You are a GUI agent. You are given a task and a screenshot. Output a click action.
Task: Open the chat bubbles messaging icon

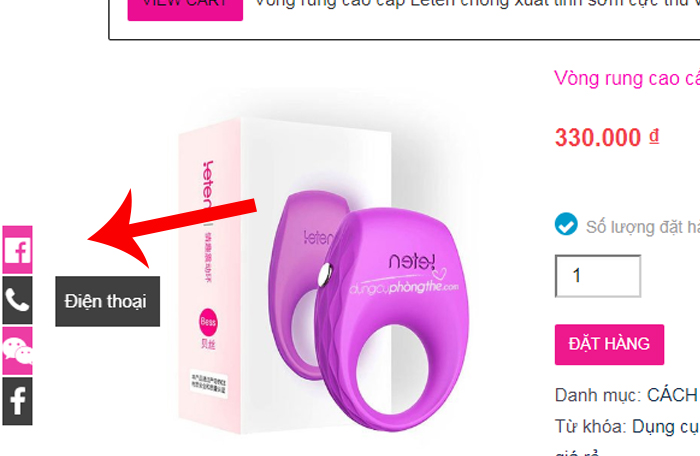click(17, 351)
